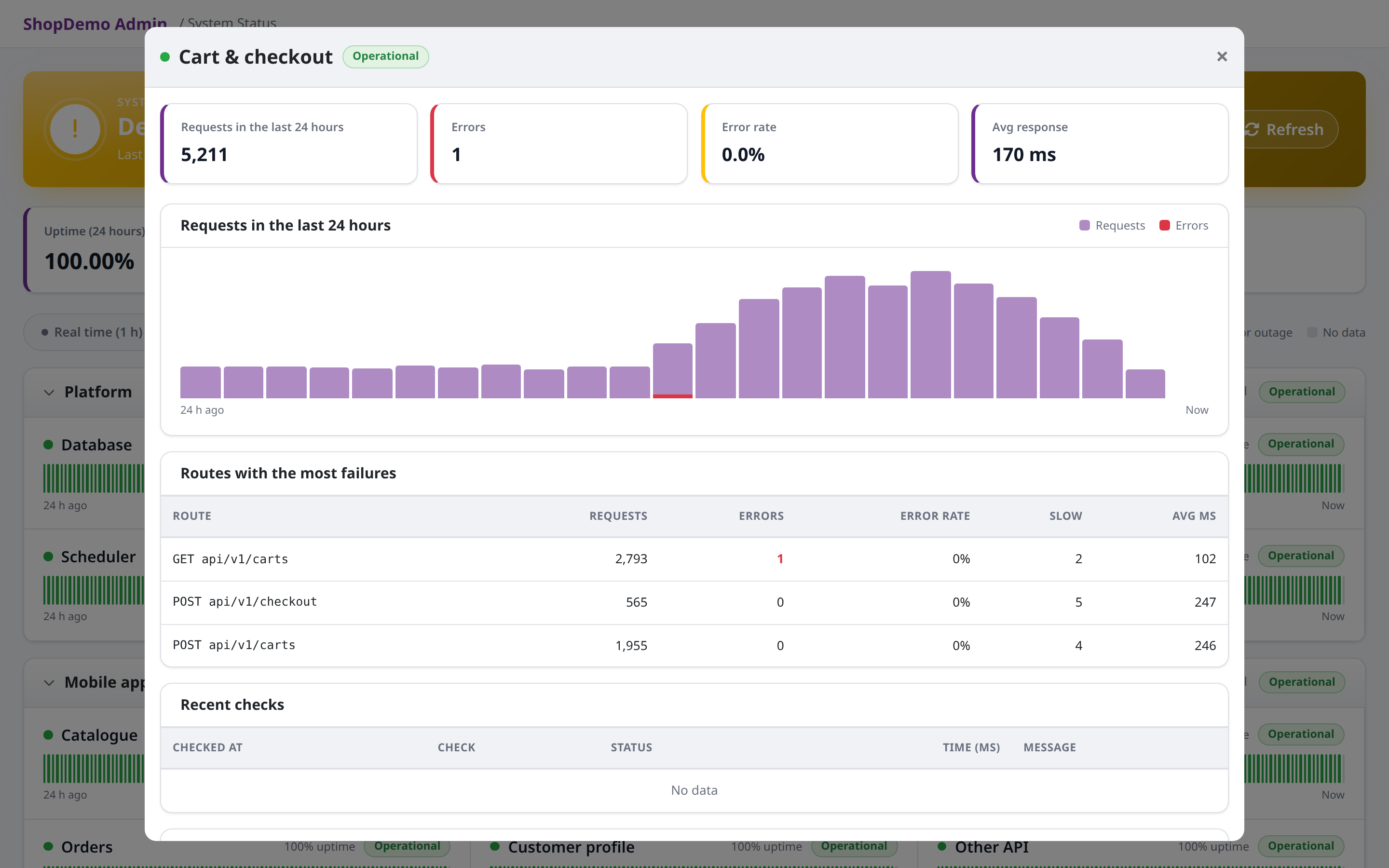The image size is (1389, 868).
Task: Click the STATUS column header in Recent checks
Action: (x=631, y=747)
